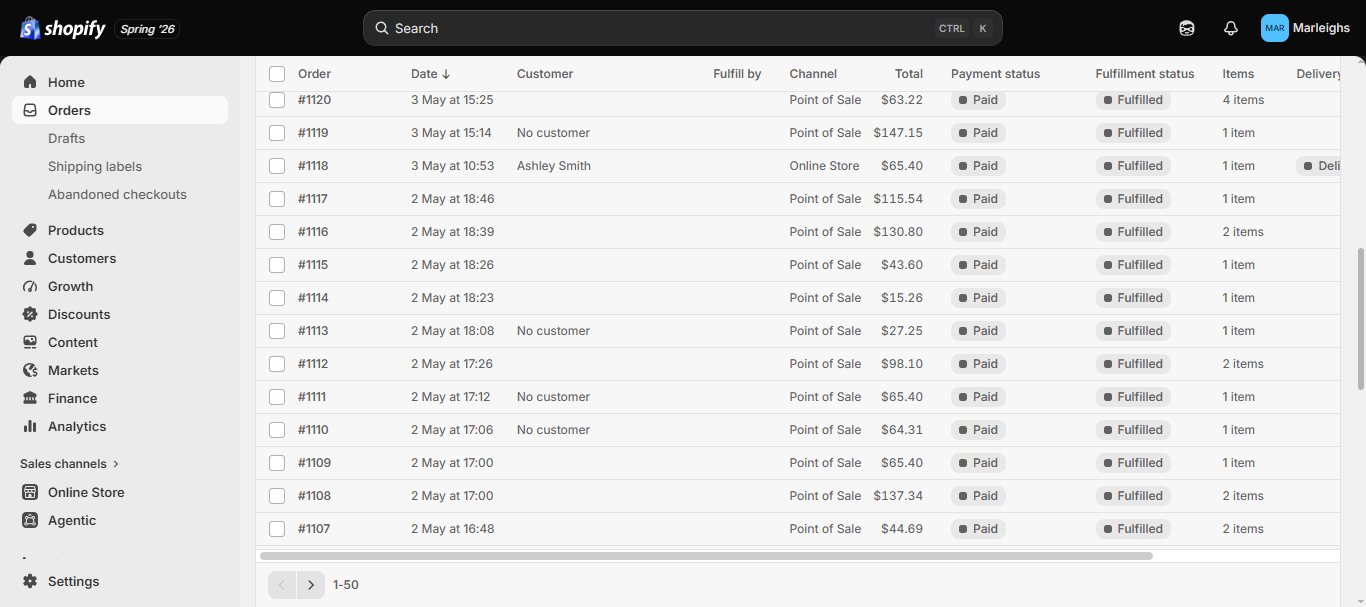Click into the Search field
1366x607 pixels.
pos(683,28)
